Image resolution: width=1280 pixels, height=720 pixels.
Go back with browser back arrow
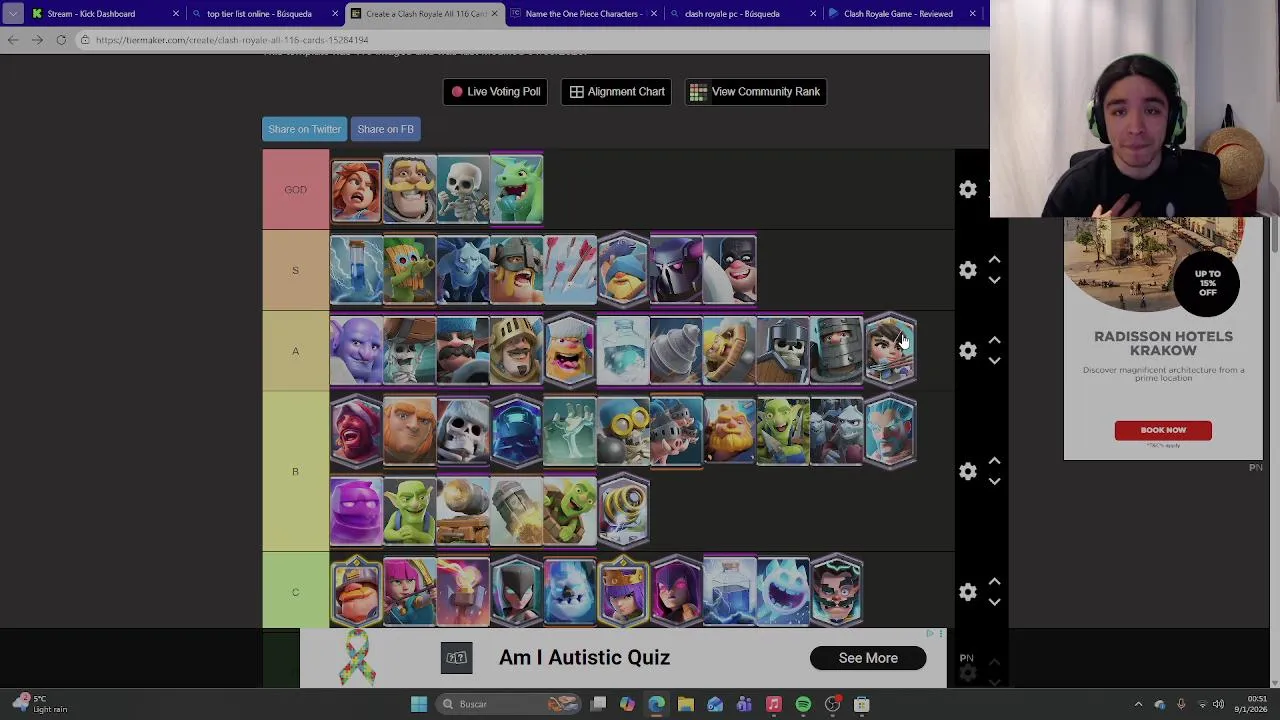(x=13, y=40)
